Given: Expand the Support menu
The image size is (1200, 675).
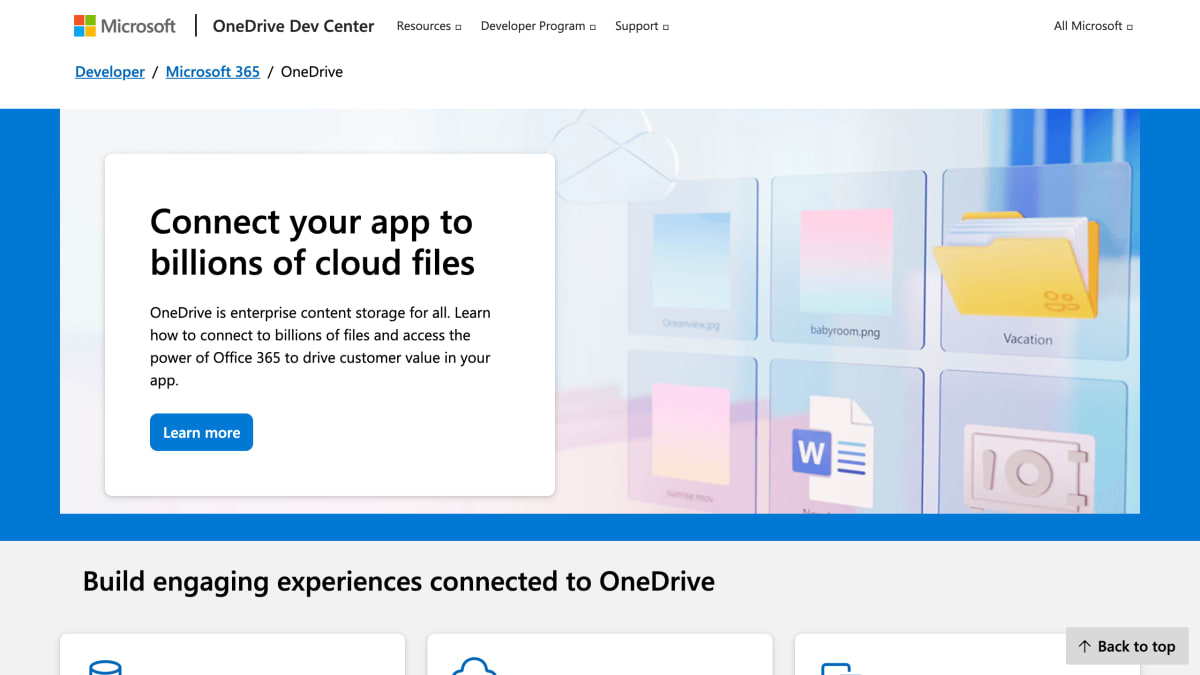Looking at the screenshot, I should [642, 26].
